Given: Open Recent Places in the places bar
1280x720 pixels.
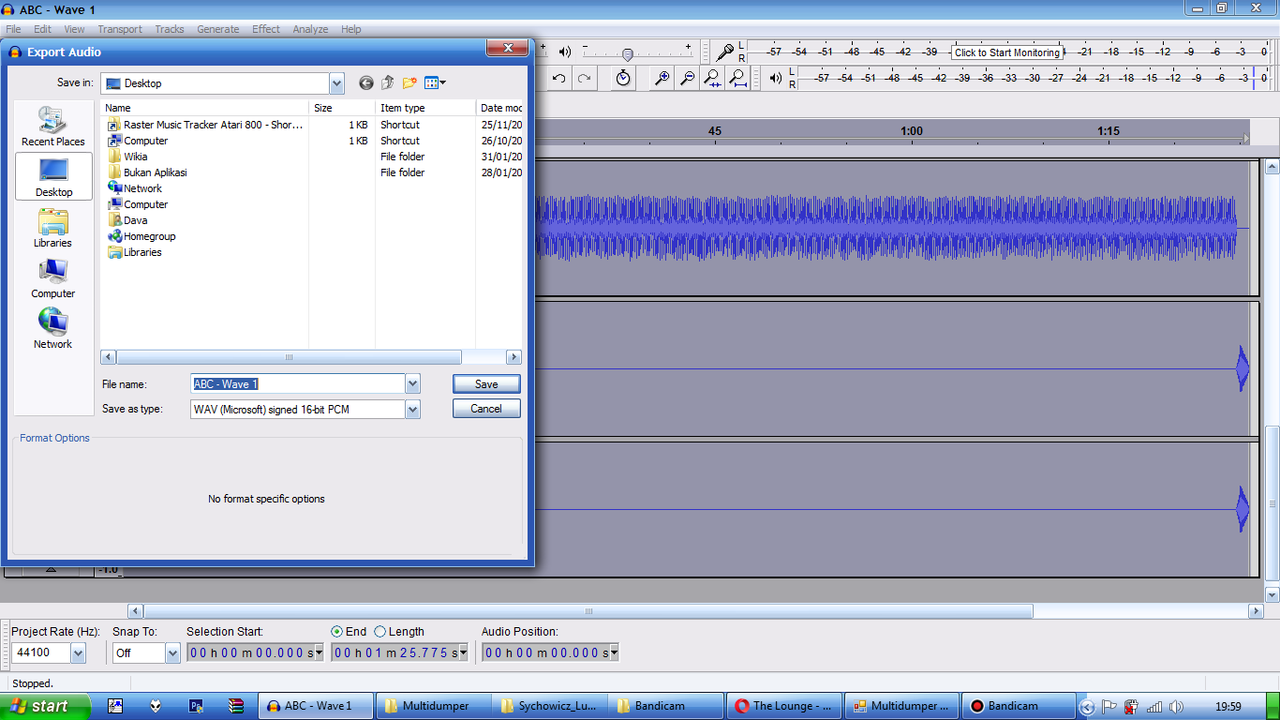Looking at the screenshot, I should [53, 127].
